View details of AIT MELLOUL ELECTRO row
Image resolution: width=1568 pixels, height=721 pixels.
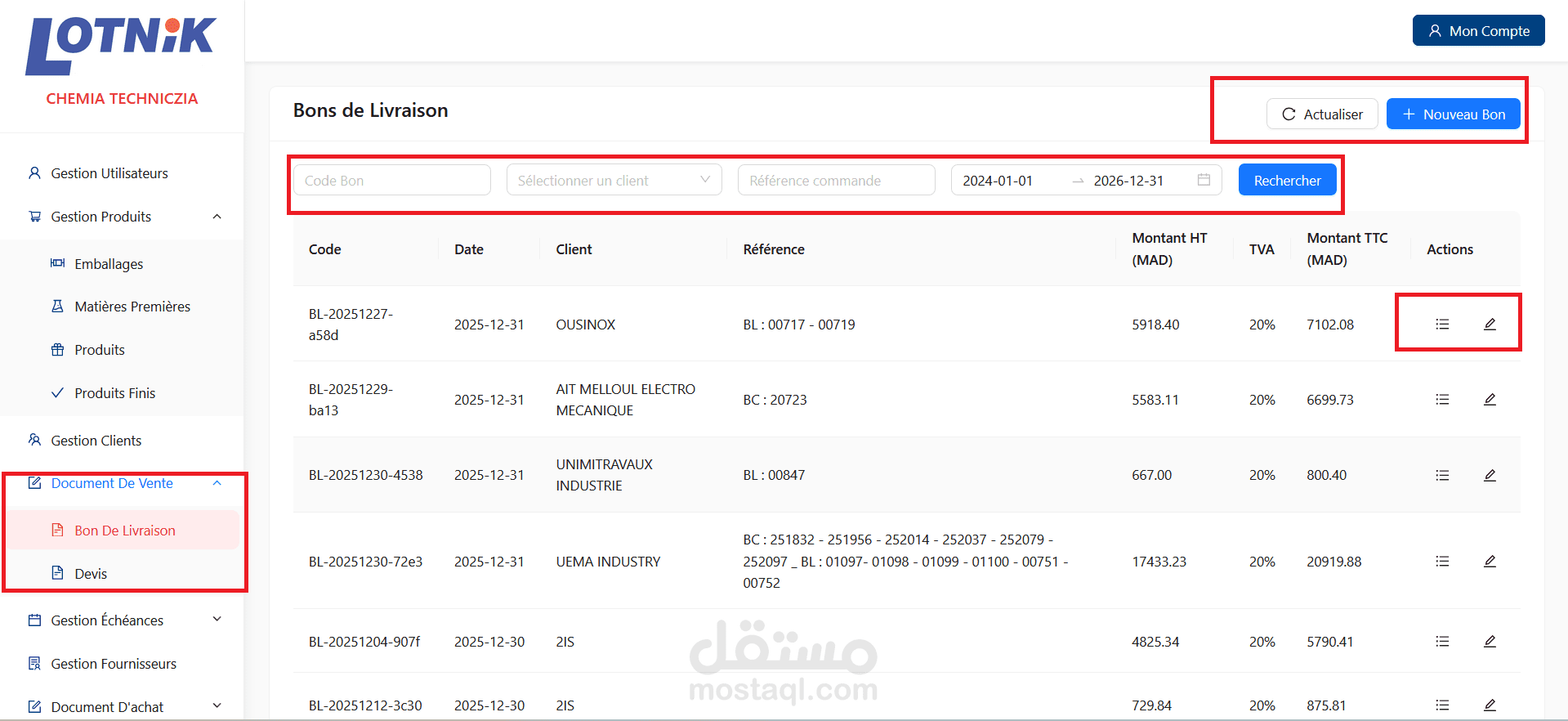[x=1442, y=400]
